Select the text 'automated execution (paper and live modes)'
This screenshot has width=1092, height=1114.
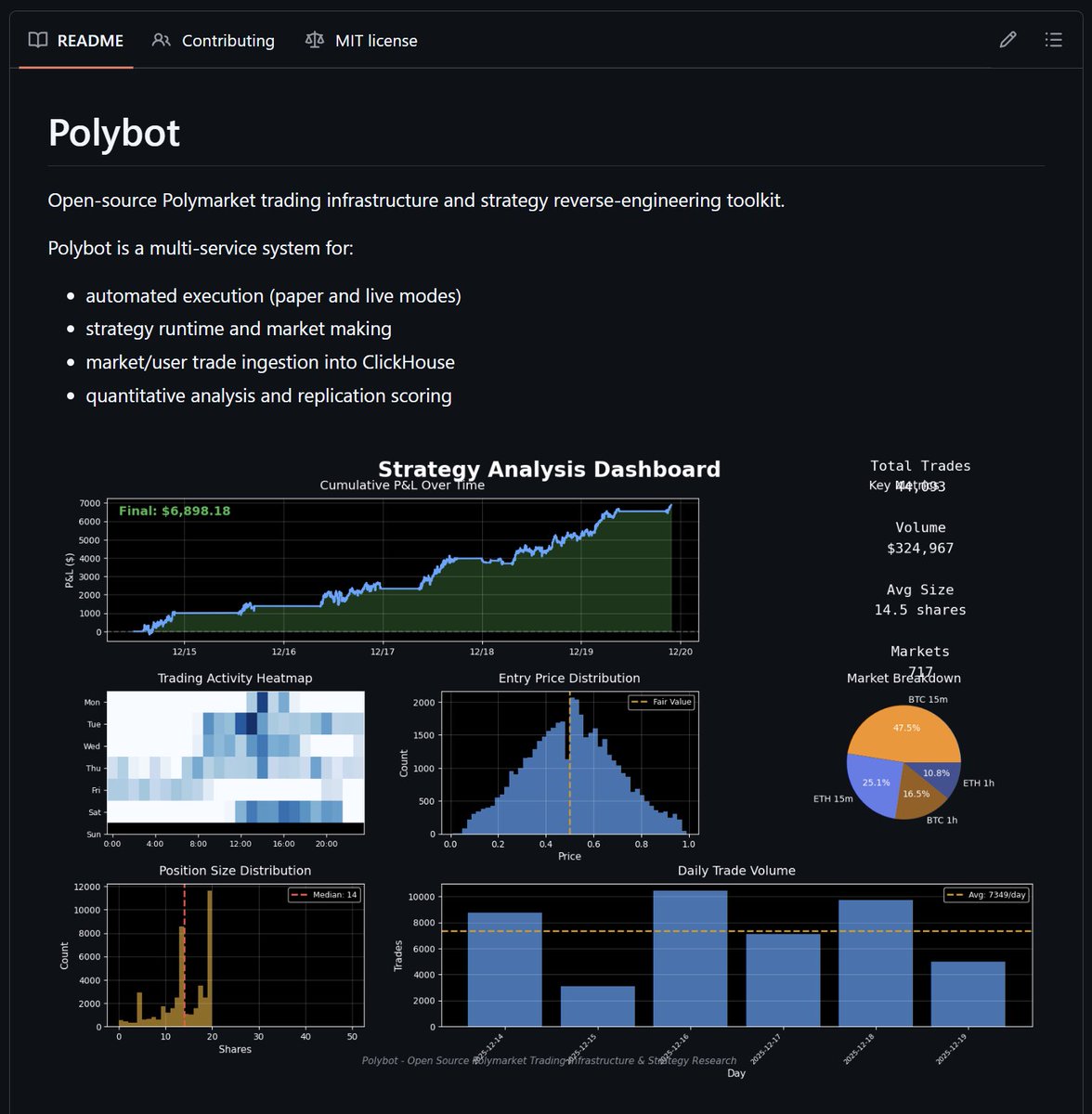(273, 296)
